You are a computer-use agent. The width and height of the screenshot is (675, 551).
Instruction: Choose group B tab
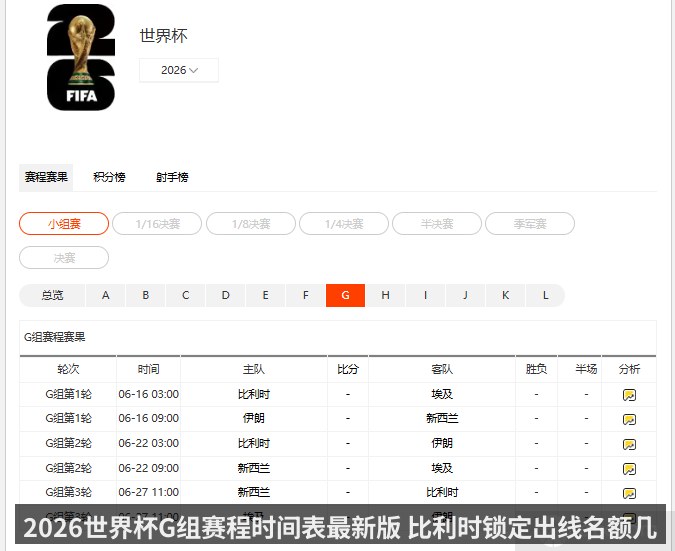pos(146,295)
